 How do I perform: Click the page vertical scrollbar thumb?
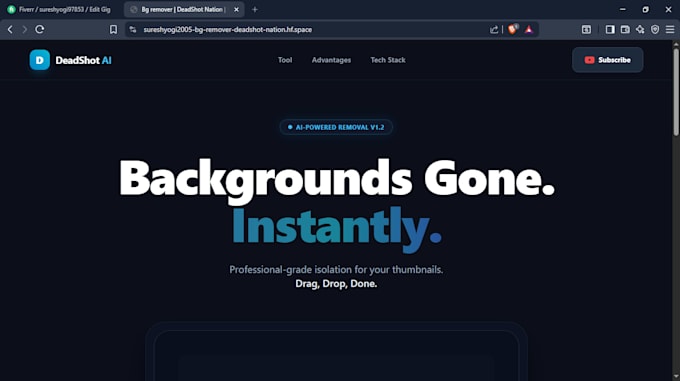(x=676, y=91)
